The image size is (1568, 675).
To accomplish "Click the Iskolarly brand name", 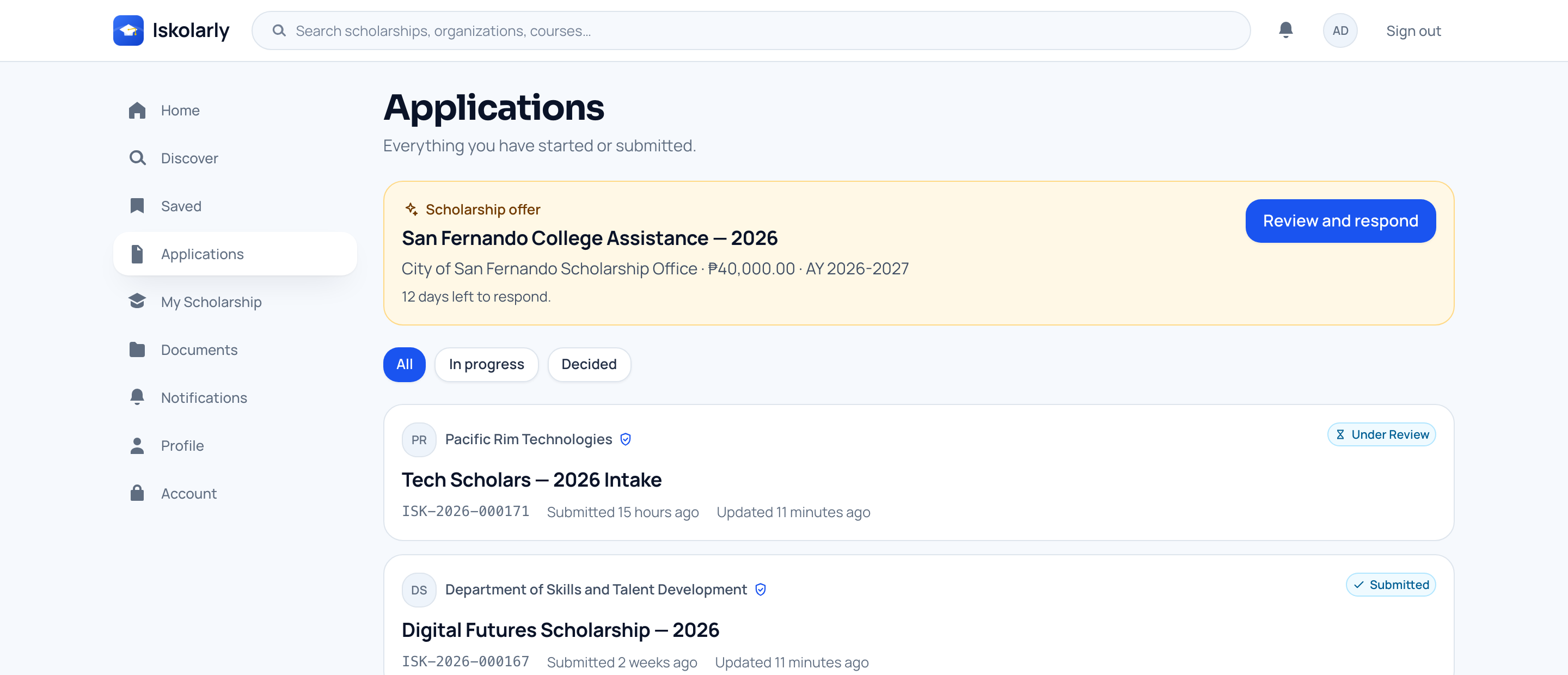I will click(191, 30).
